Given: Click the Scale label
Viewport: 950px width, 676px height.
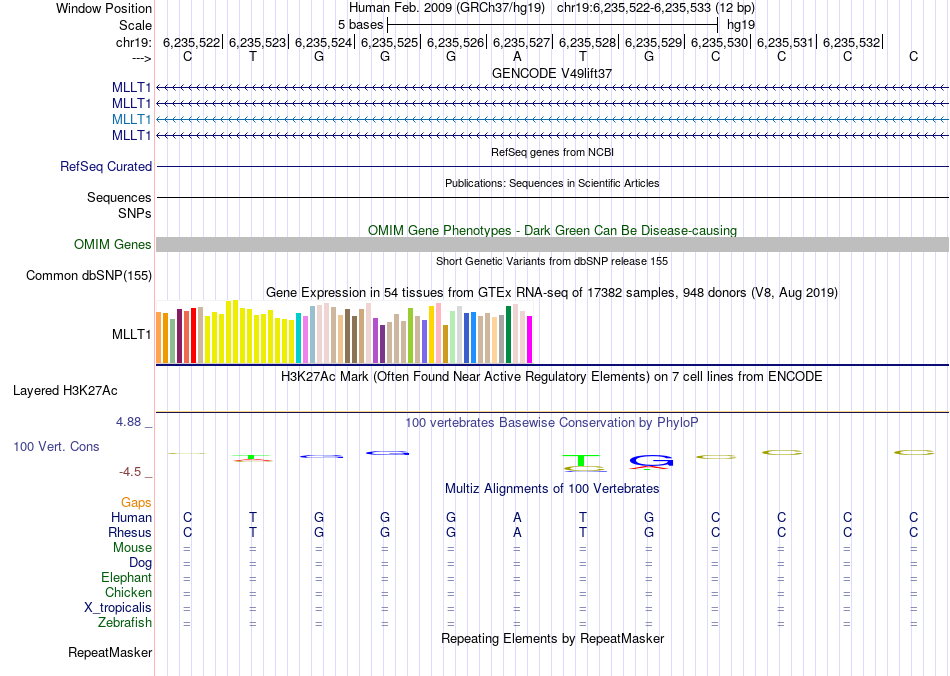Looking at the screenshot, I should point(135,25).
